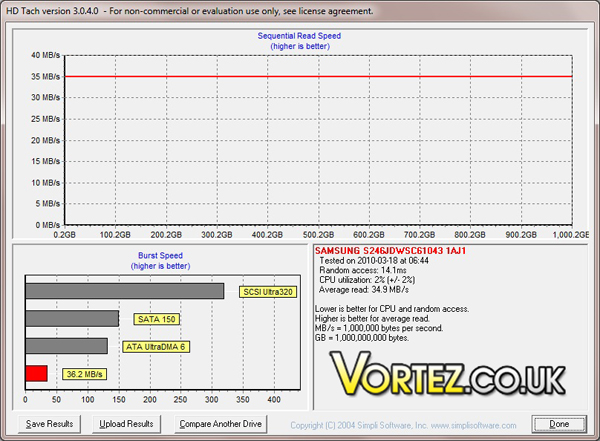This screenshot has width=600, height=441.
Task: Click the SCSI Ultra320 gray bar
Action: (x=125, y=291)
